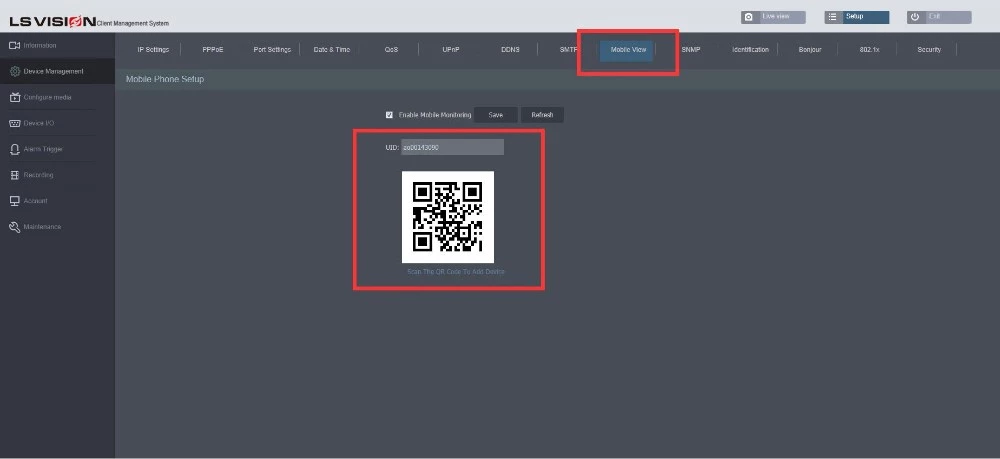Open the Security tab
The height and width of the screenshot is (459, 1000).
click(x=929, y=50)
